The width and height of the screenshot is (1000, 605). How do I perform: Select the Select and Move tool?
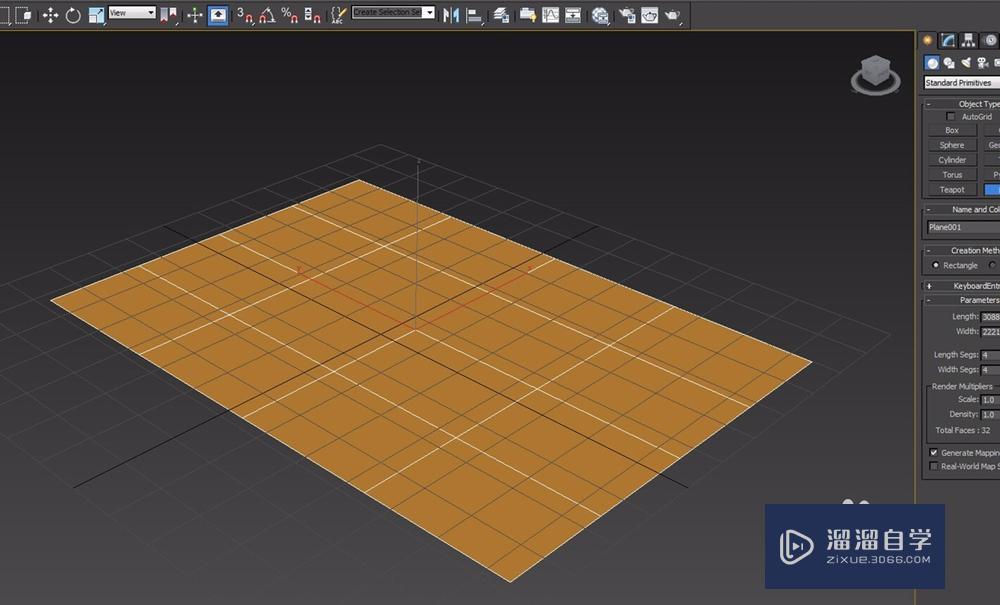pyautogui.click(x=52, y=13)
